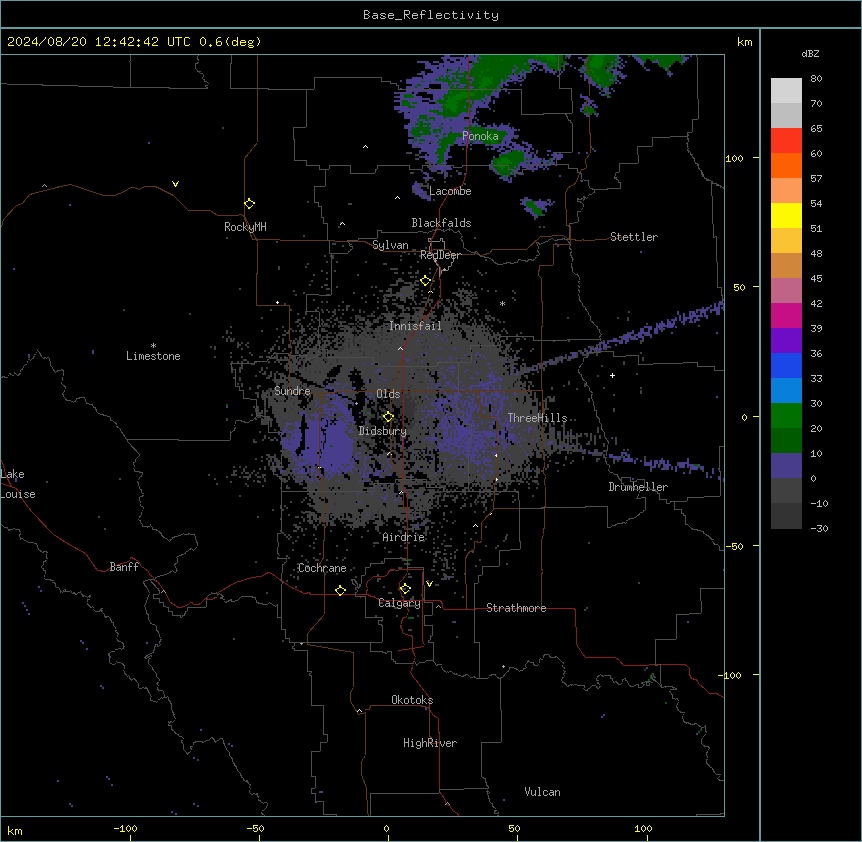
Task: Click the km unit label at bottom left
Action: (x=15, y=830)
